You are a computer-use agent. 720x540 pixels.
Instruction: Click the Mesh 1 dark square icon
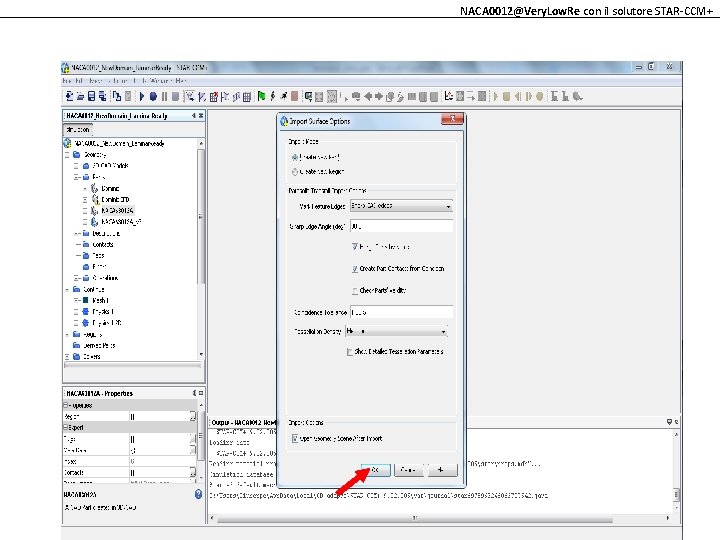[85, 300]
